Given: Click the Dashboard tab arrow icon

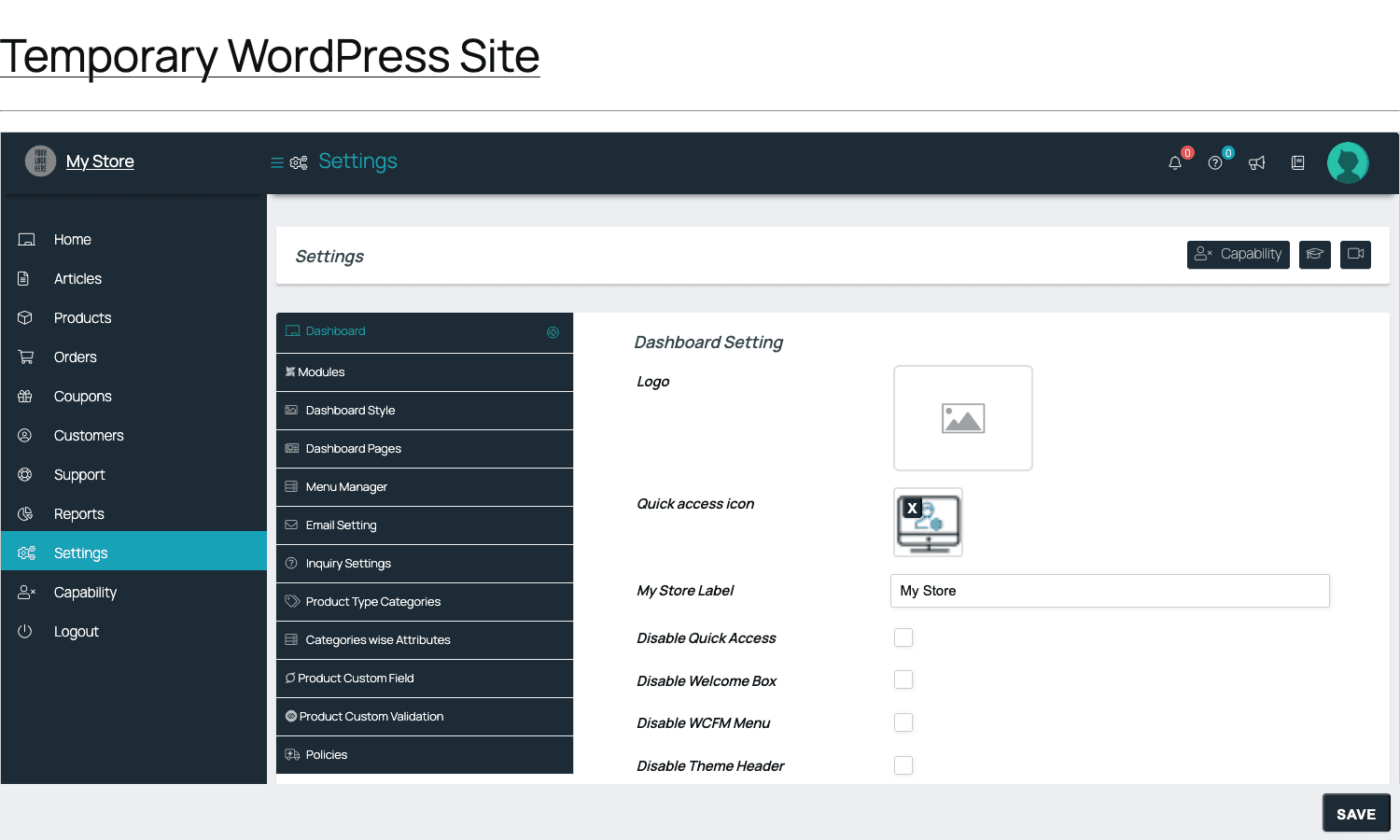Looking at the screenshot, I should pyautogui.click(x=553, y=332).
